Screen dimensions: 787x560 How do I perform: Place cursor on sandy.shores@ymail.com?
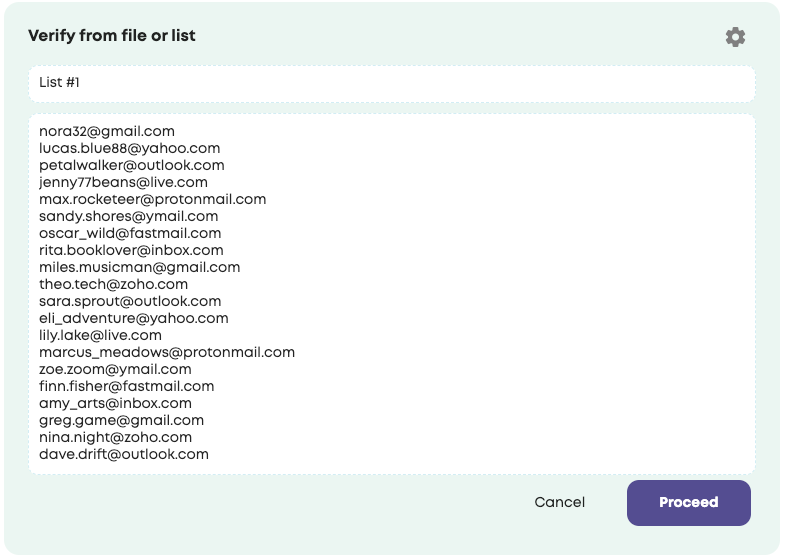[128, 216]
